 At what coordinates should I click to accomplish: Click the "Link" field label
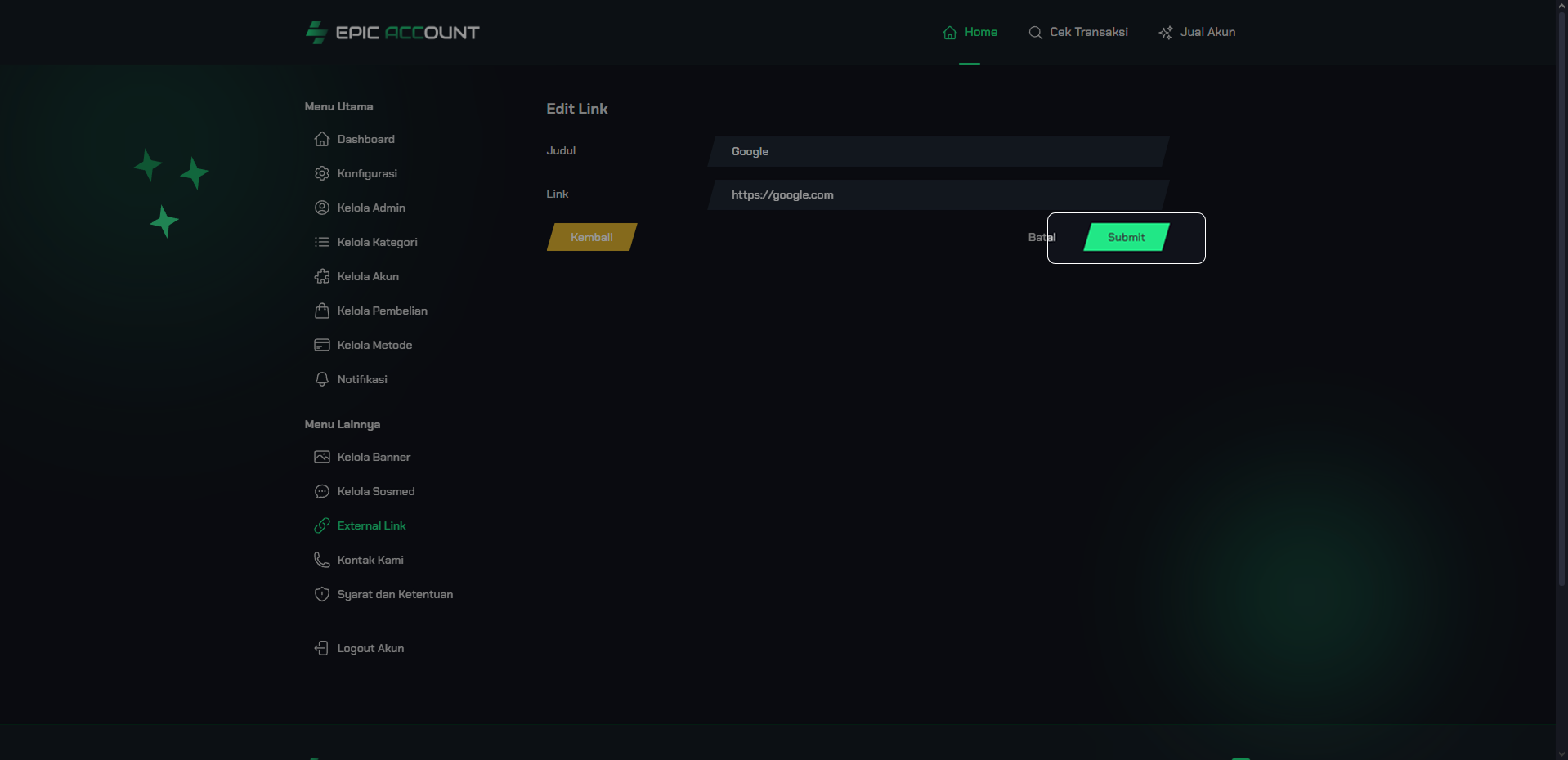pyautogui.click(x=558, y=194)
